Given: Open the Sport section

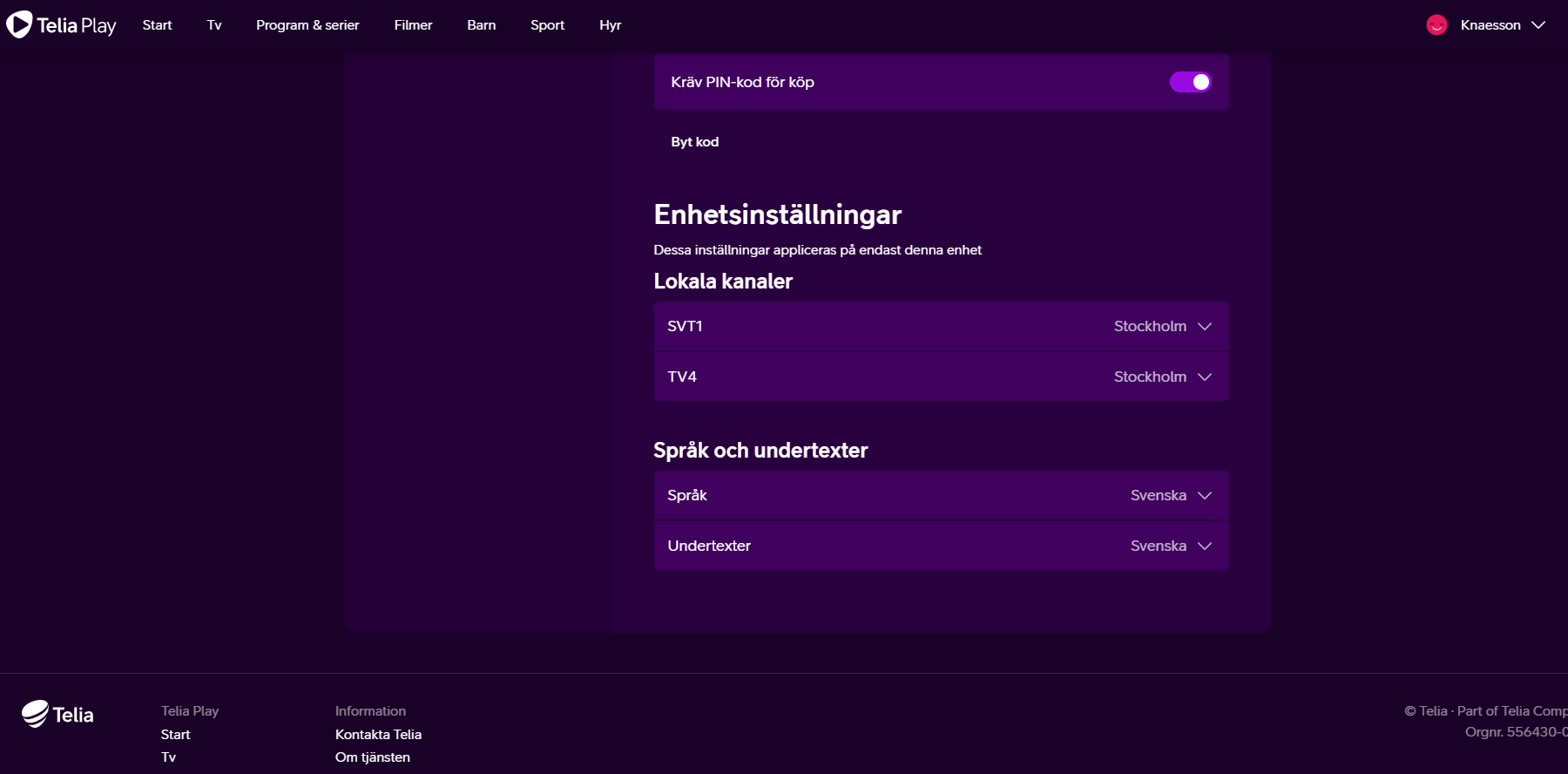Looking at the screenshot, I should pos(547,25).
